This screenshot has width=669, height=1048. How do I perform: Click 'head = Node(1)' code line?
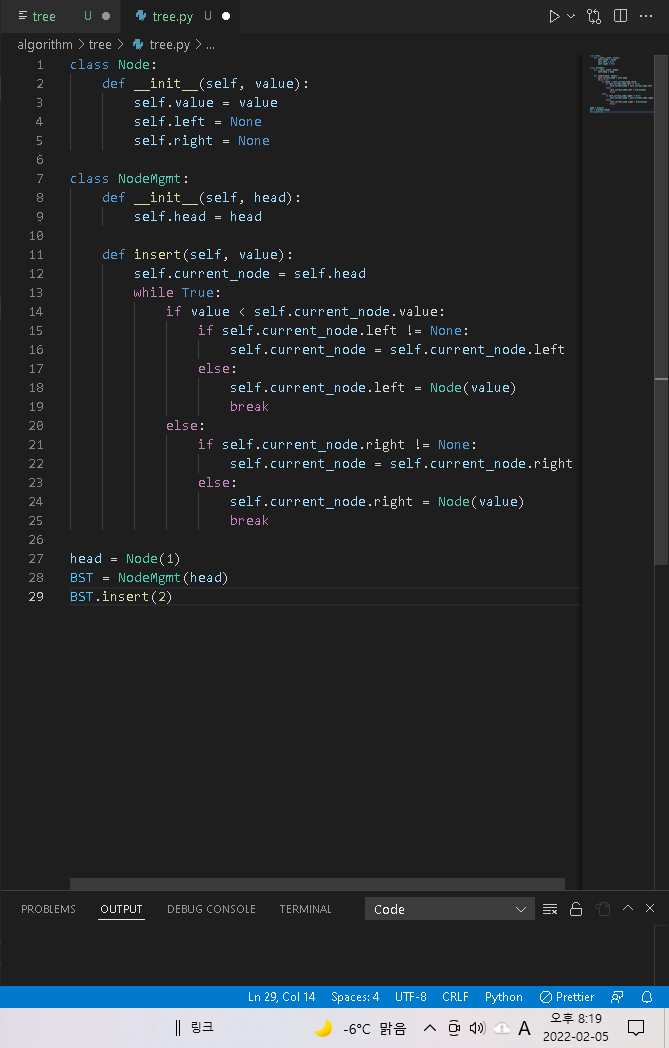(125, 558)
